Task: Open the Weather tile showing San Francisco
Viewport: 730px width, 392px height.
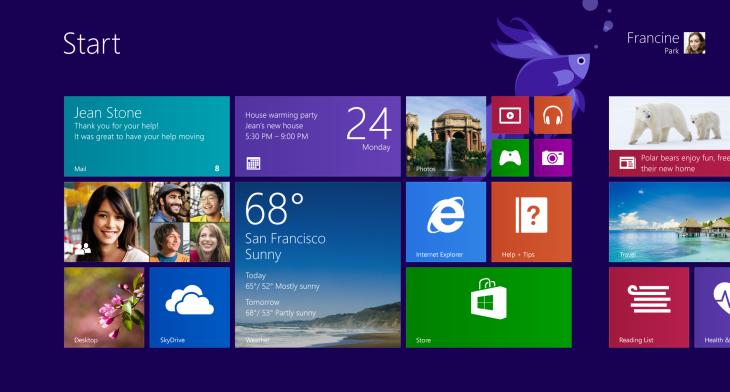Action: (318, 265)
